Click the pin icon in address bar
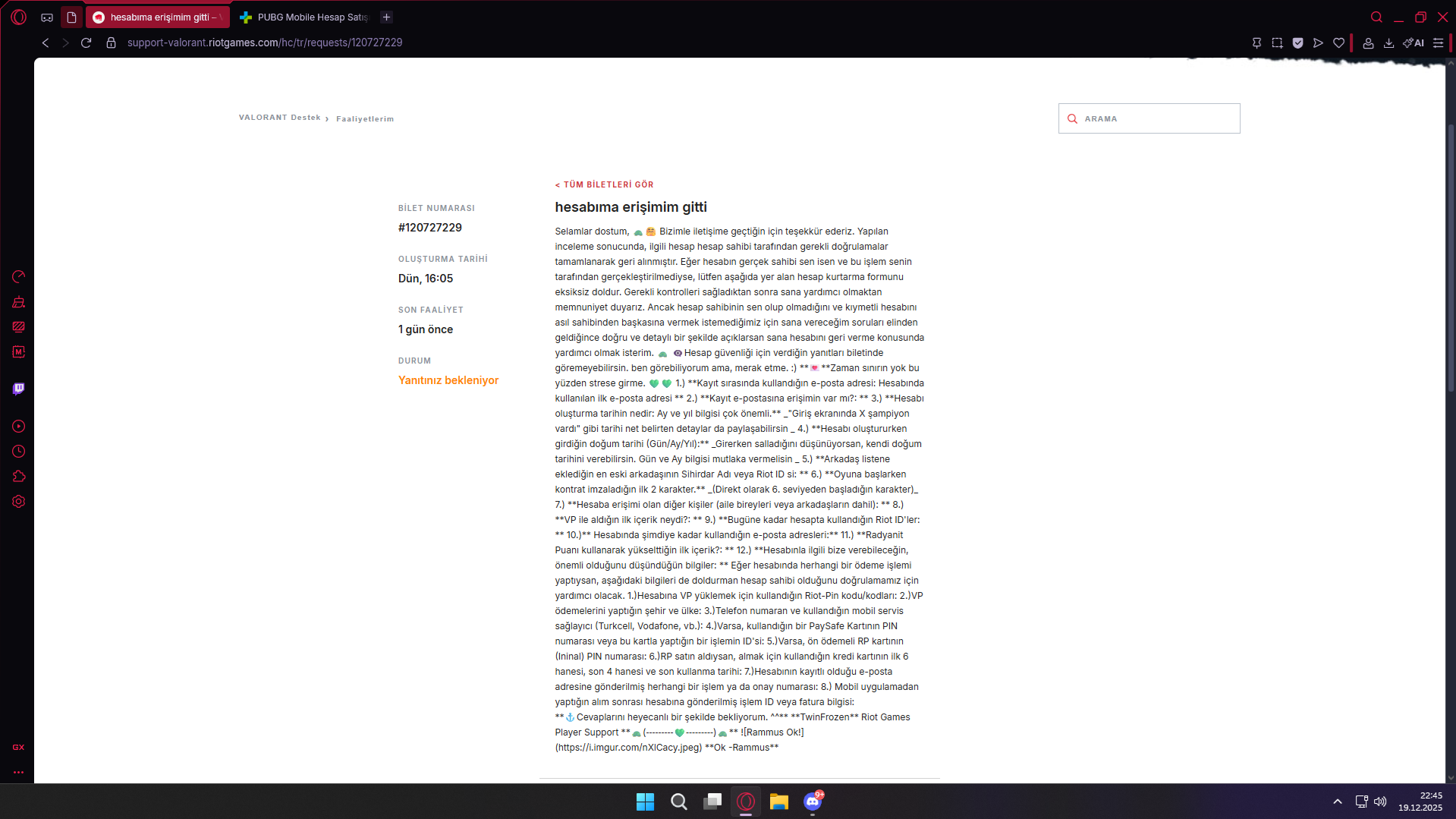1456x819 pixels. (1256, 43)
